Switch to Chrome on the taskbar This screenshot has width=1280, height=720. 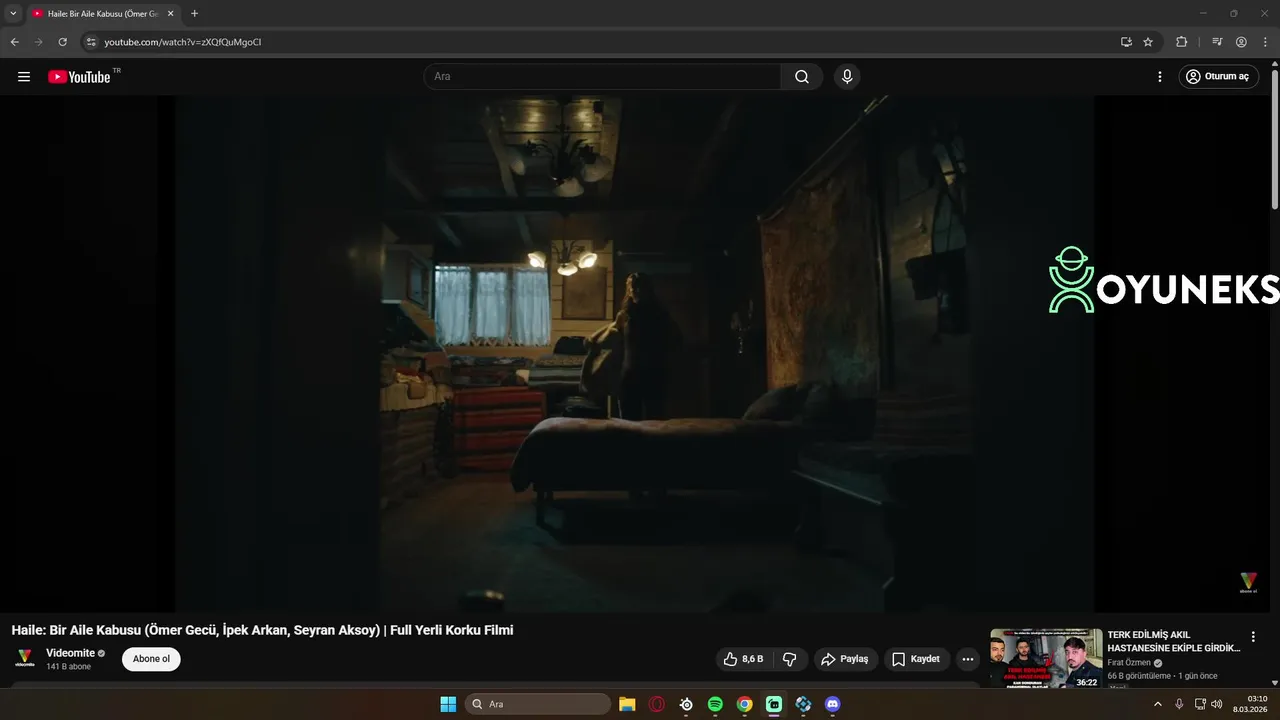pos(744,704)
